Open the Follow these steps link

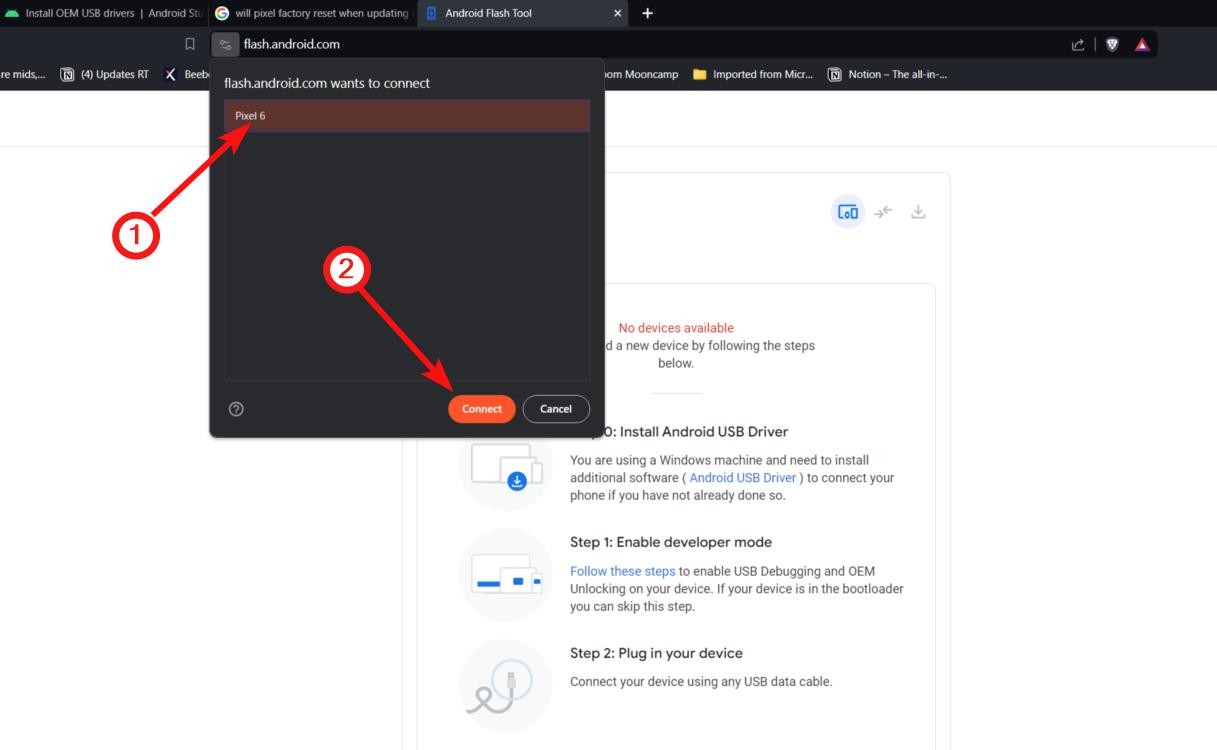[x=622, y=571]
